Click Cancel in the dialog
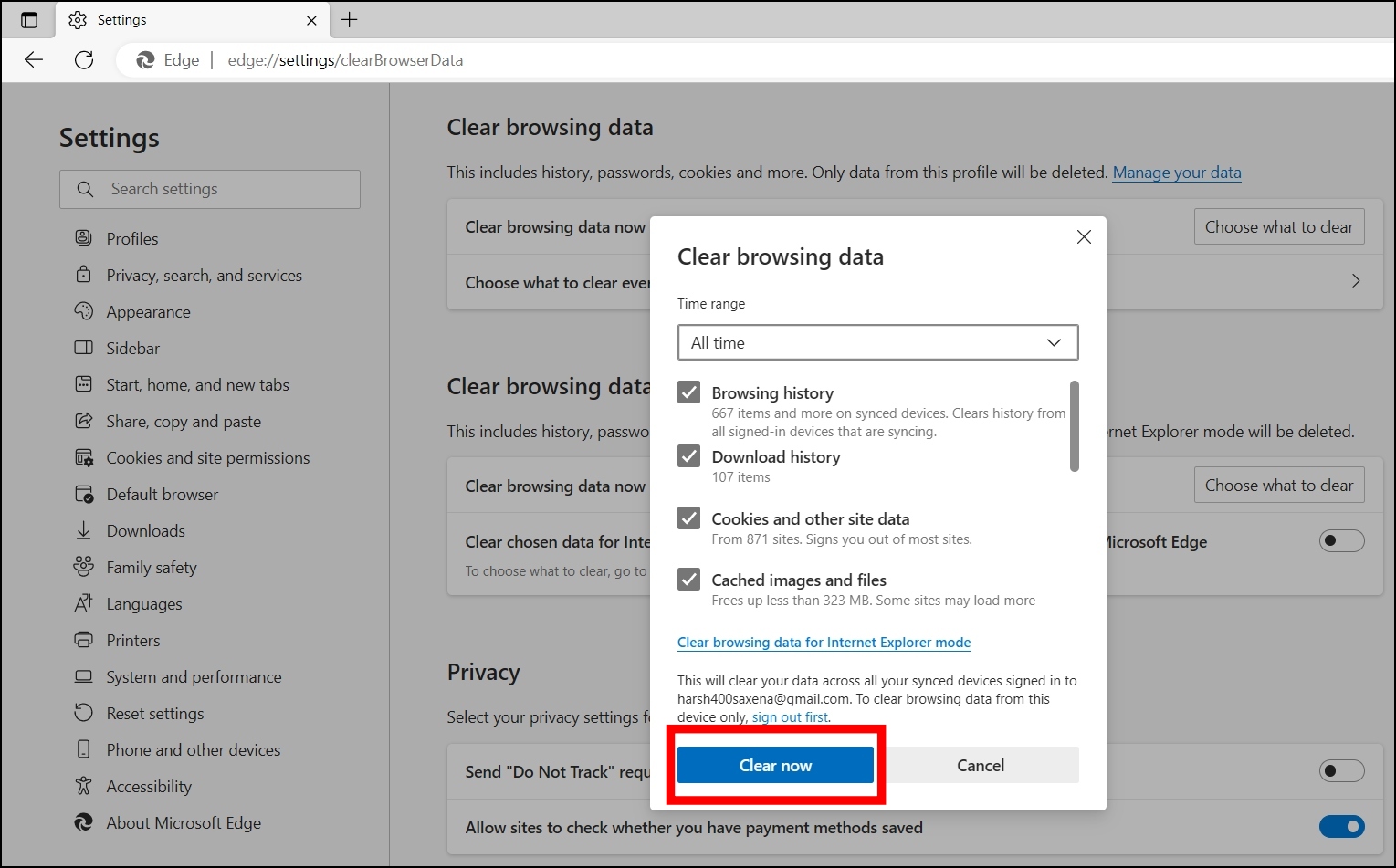Viewport: 1396px width, 868px height. coord(981,765)
